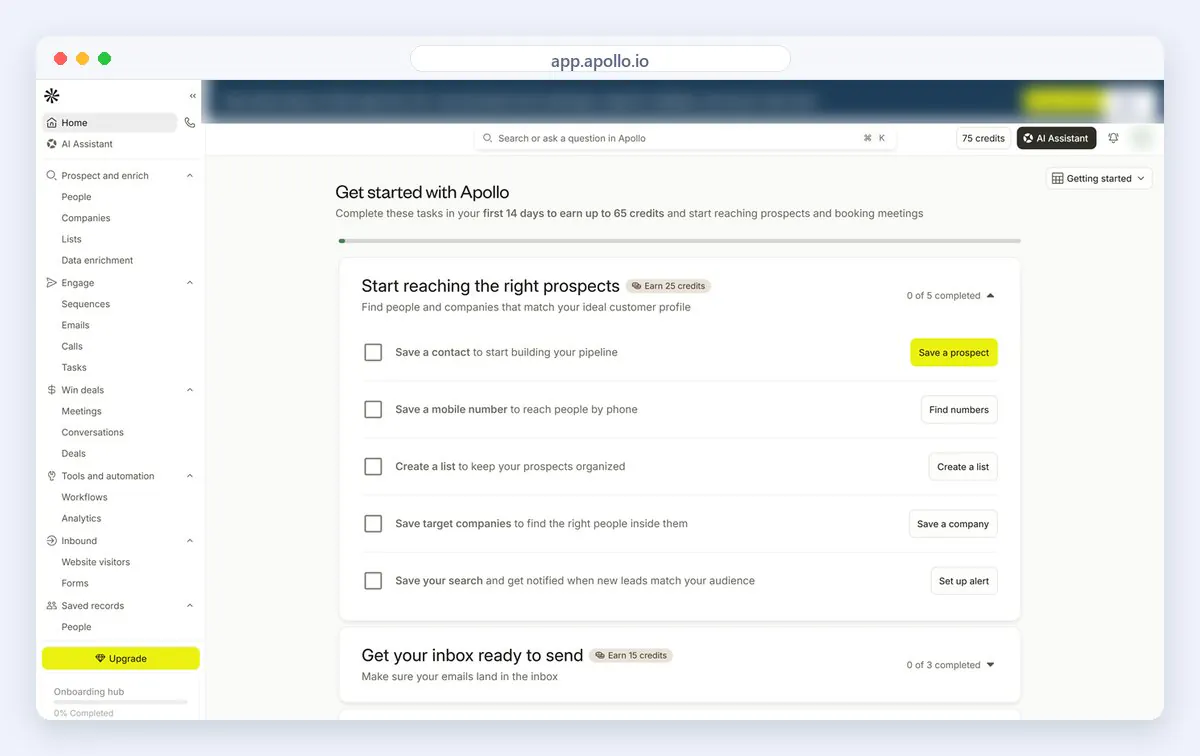Click the Engage paper plane icon
Image resolution: width=1200 pixels, height=756 pixels.
coord(52,283)
